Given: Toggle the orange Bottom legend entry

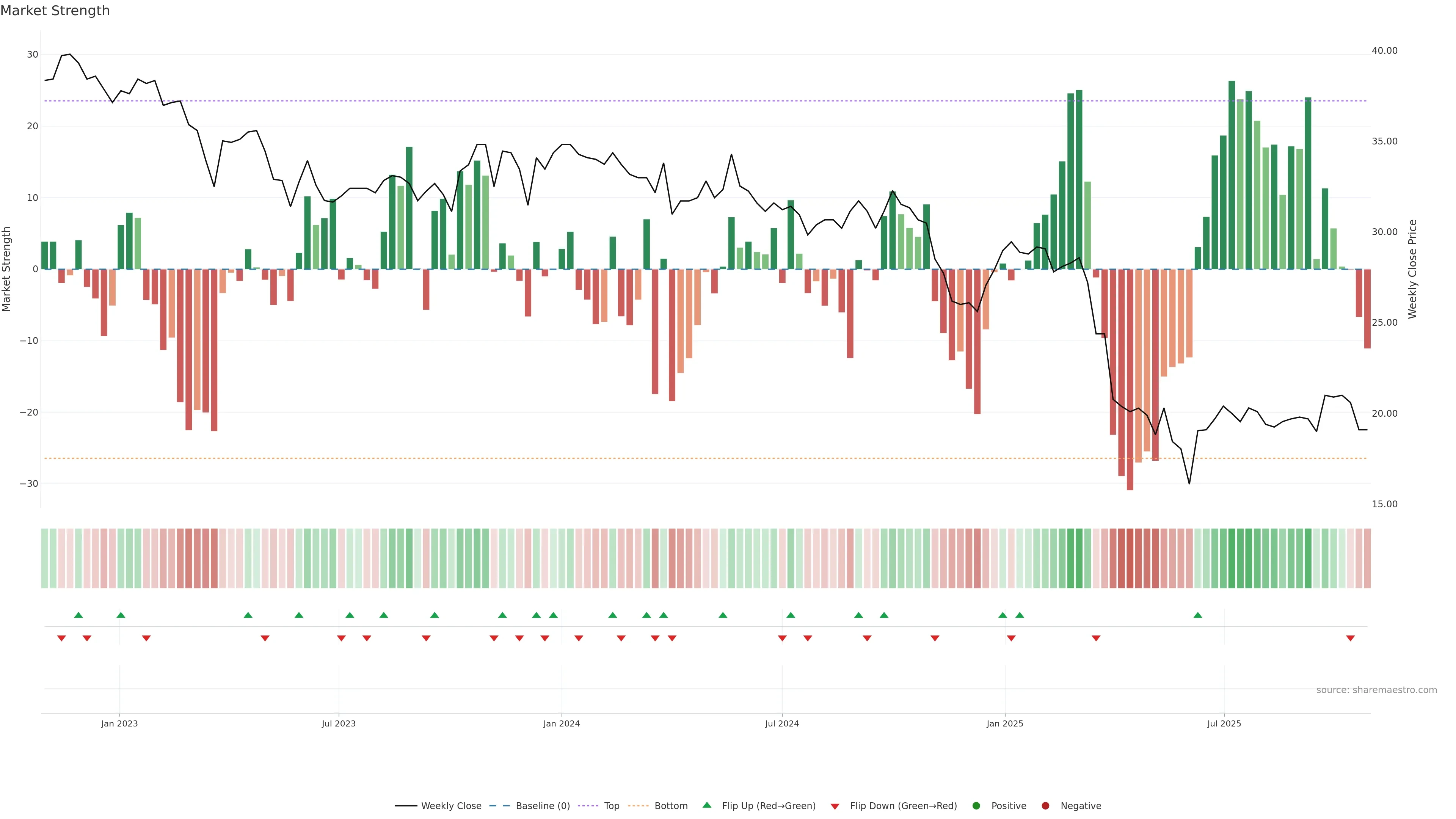Looking at the screenshot, I should pos(670,806).
